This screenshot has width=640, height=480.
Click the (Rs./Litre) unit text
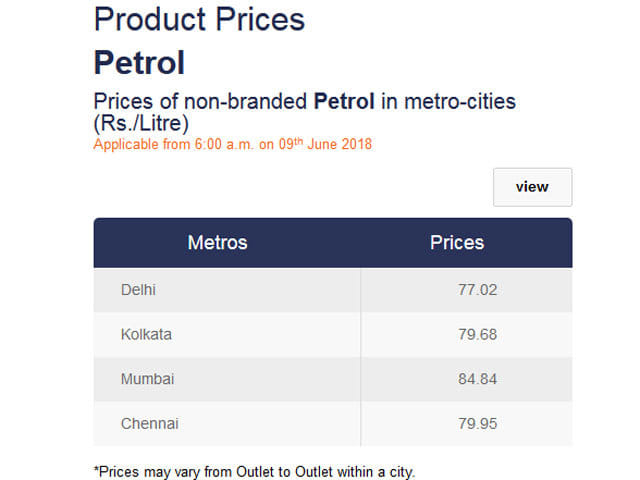tap(141, 123)
